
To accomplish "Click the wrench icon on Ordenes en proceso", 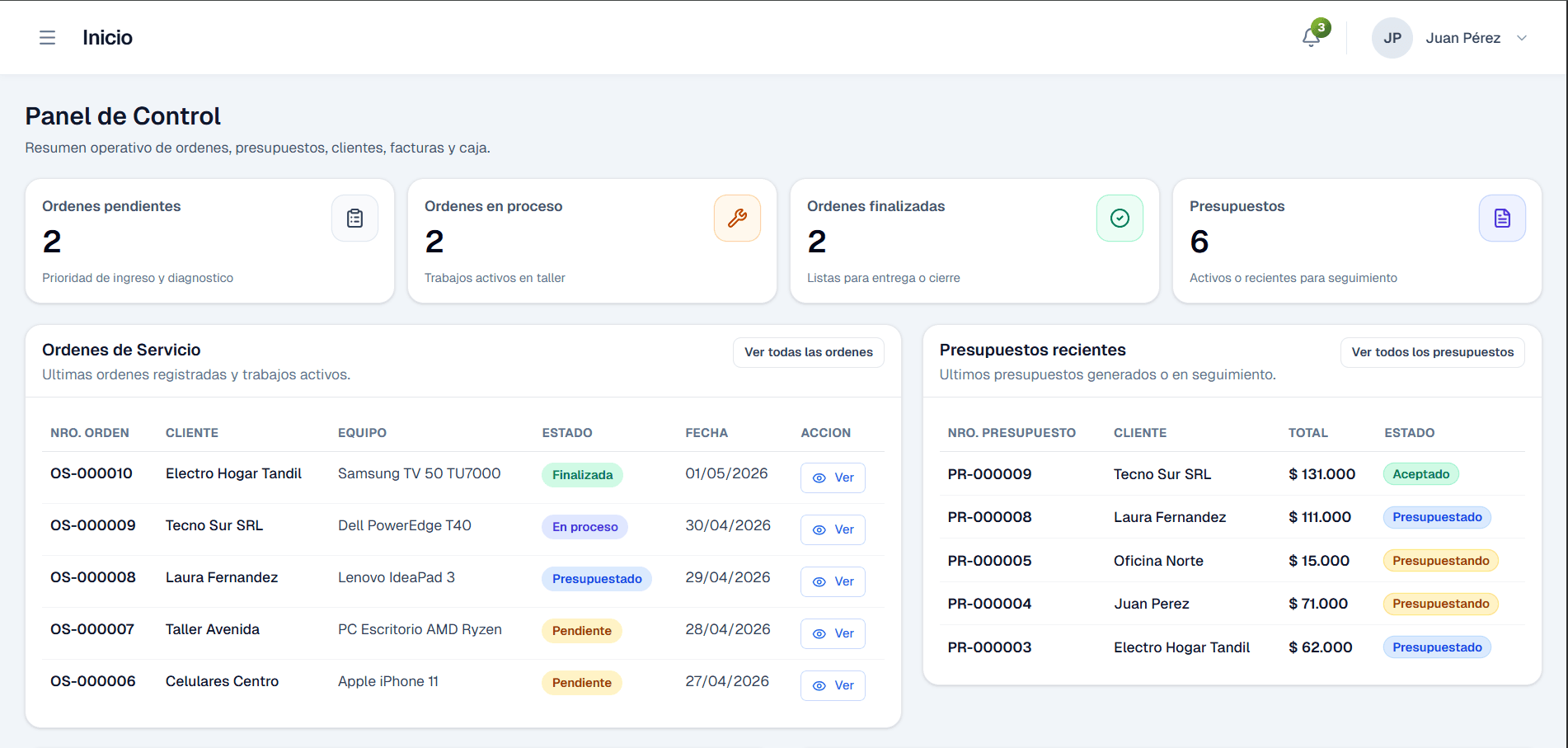I will 737,219.
